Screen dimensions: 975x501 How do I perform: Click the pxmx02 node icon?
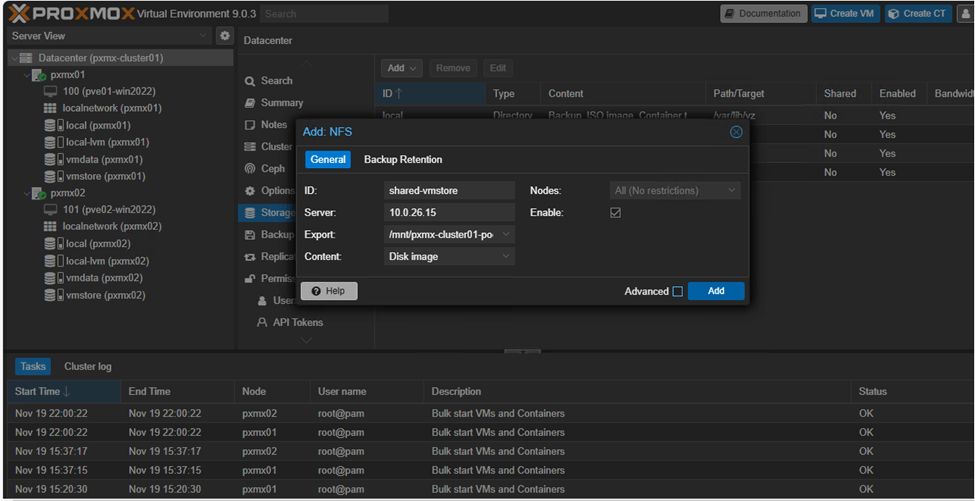click(x=38, y=193)
